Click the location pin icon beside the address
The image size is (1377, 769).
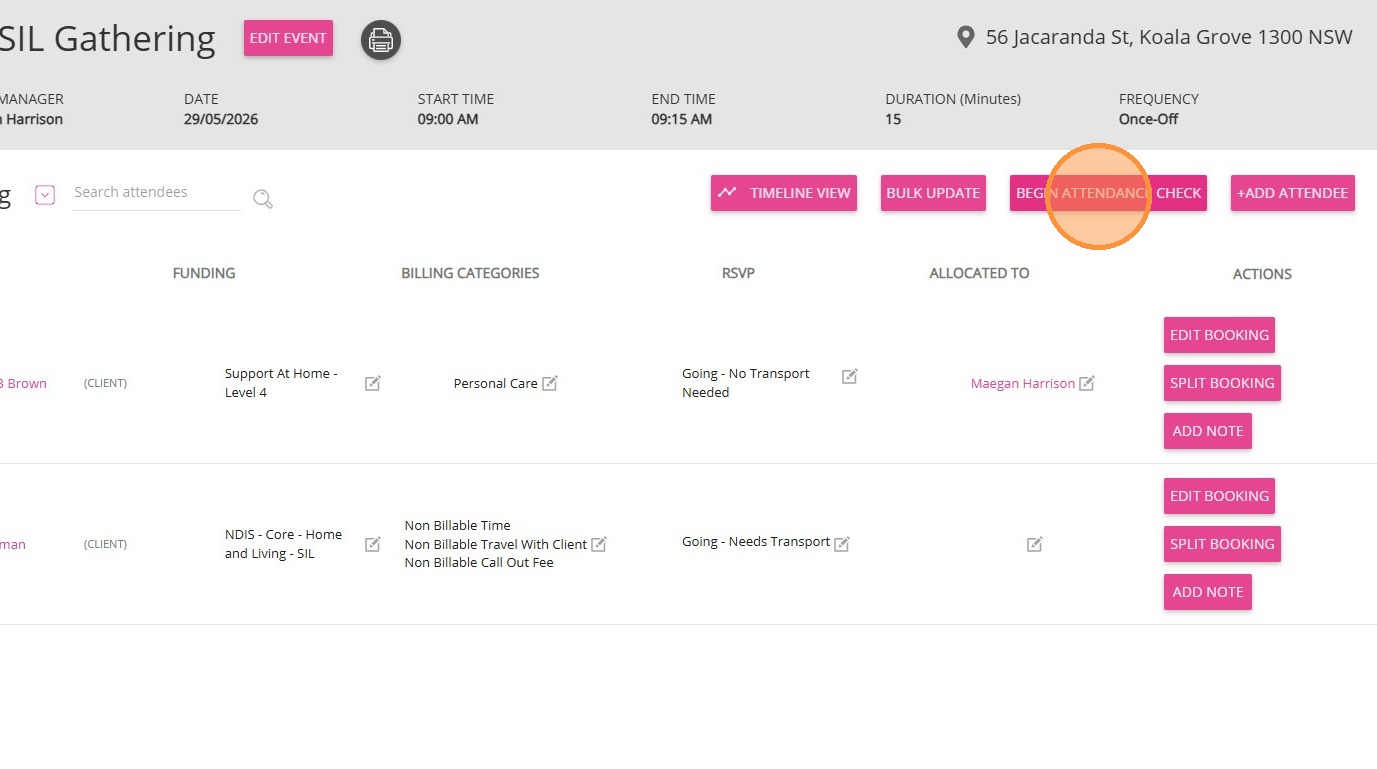coord(965,38)
